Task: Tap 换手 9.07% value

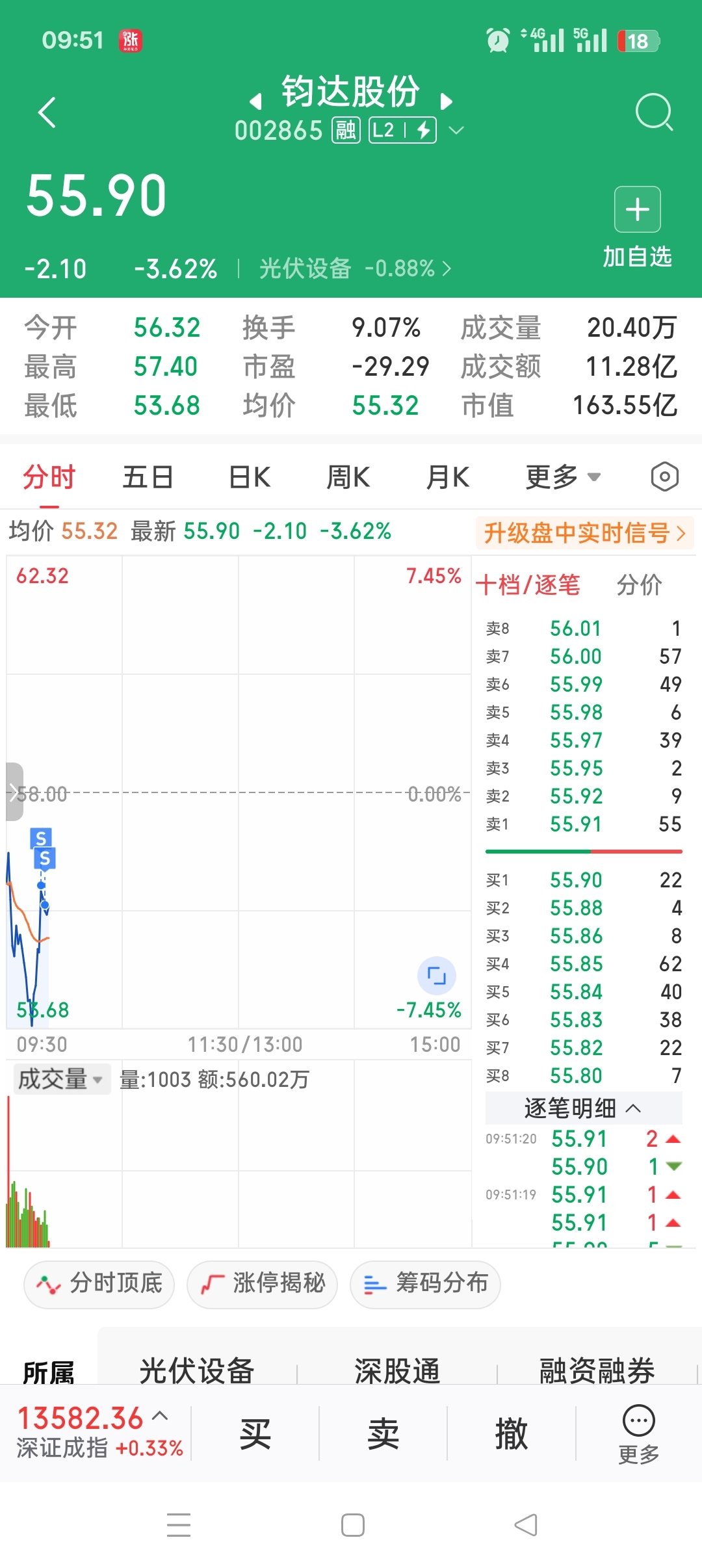Action: click(385, 328)
